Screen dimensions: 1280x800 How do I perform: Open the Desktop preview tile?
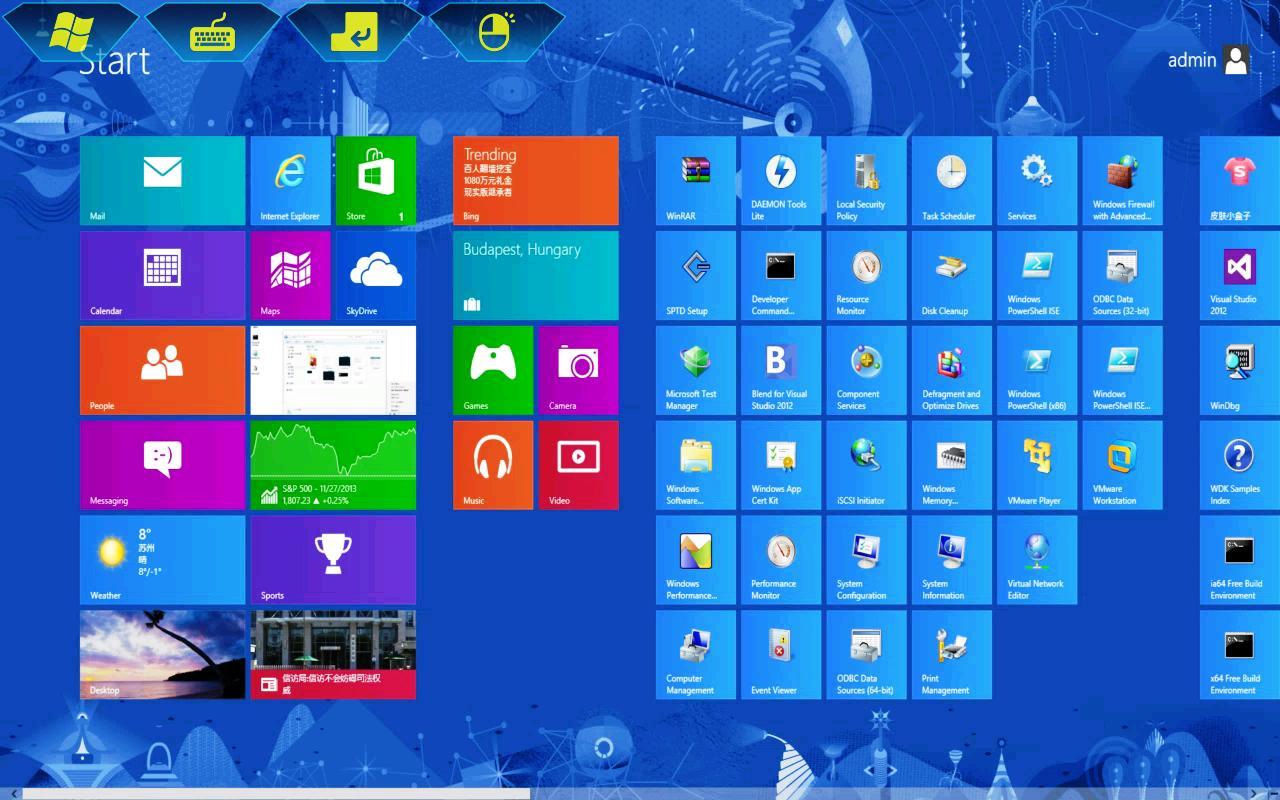click(162, 655)
